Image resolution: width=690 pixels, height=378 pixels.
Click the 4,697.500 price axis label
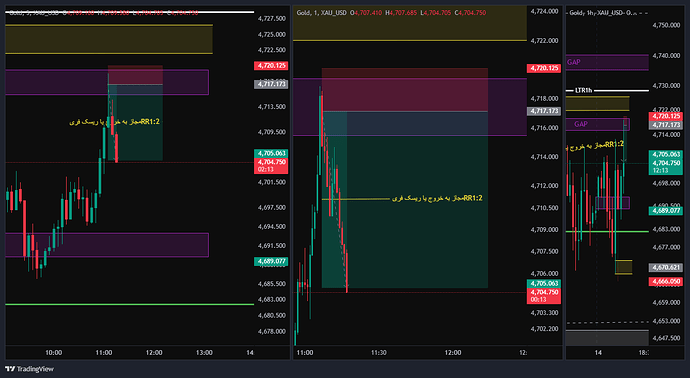click(x=272, y=207)
